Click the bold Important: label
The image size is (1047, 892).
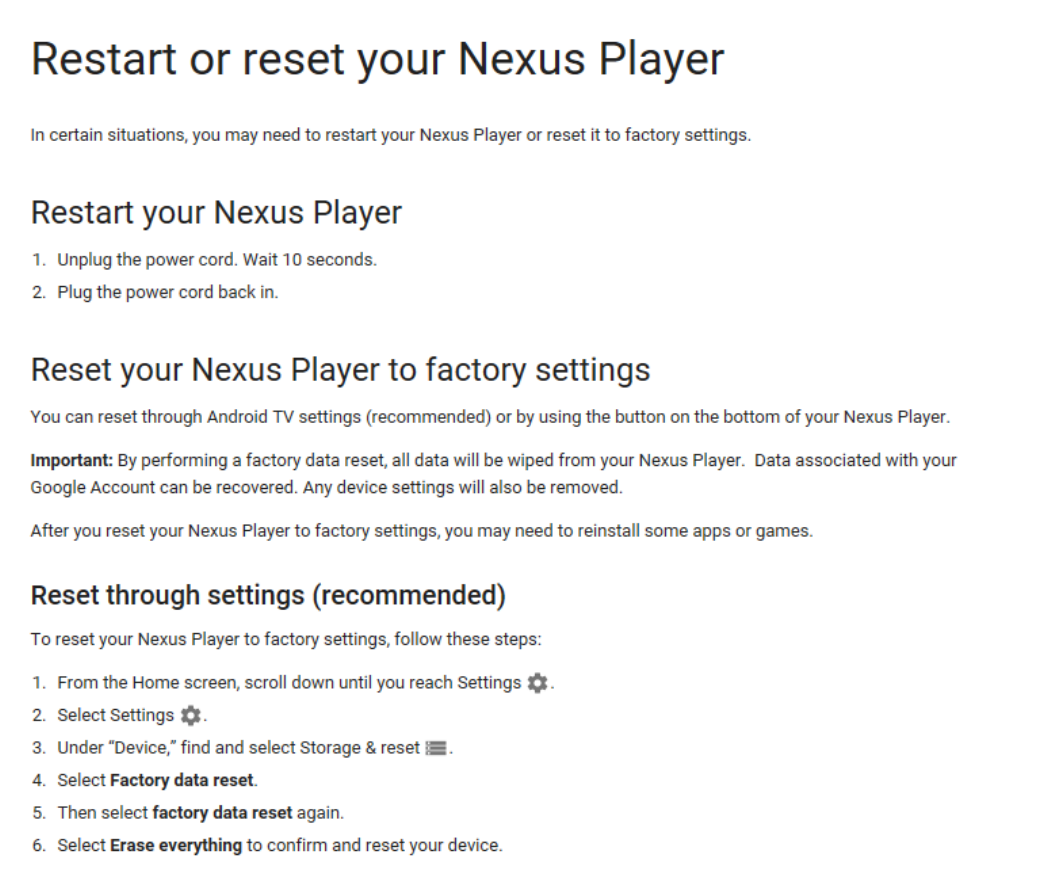click(x=72, y=460)
